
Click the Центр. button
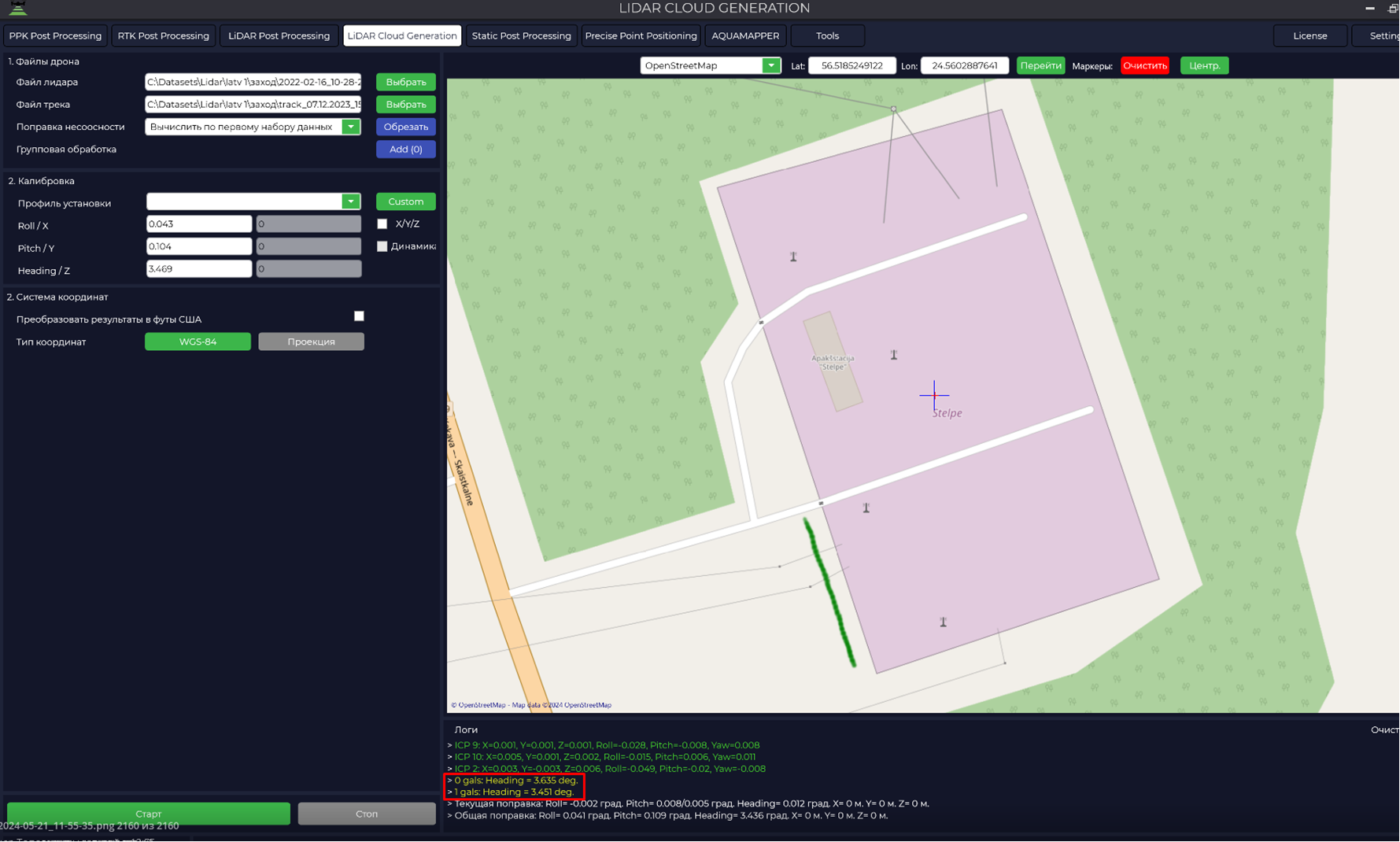pos(1204,65)
